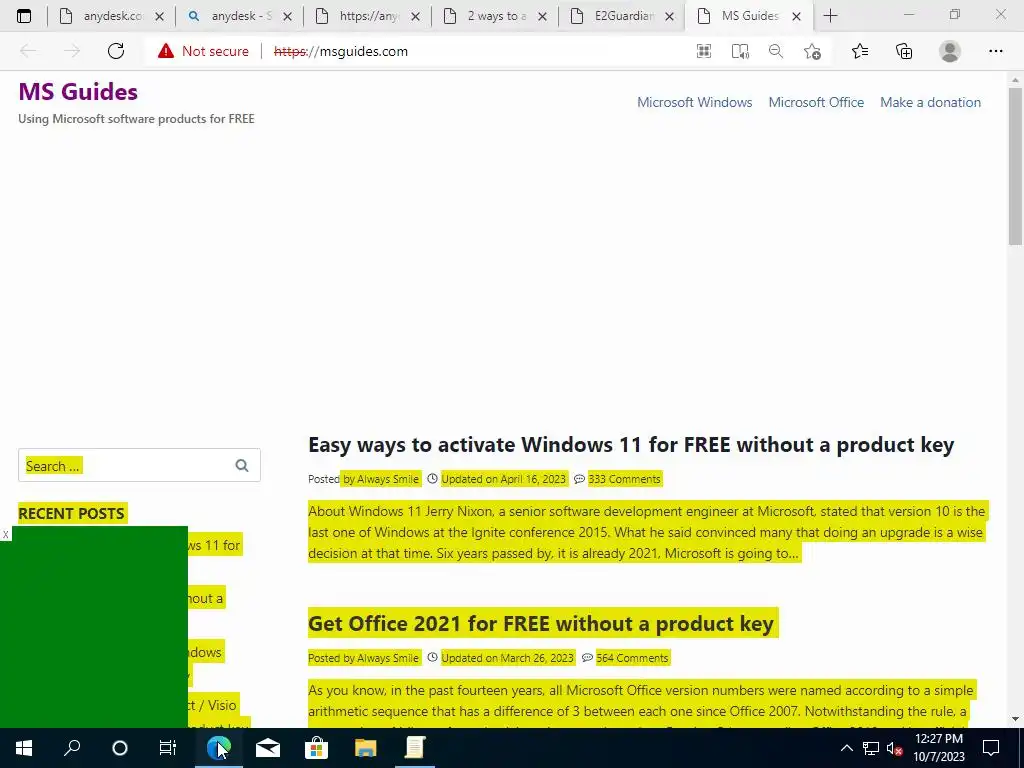Add this page to favorites

[812, 51]
